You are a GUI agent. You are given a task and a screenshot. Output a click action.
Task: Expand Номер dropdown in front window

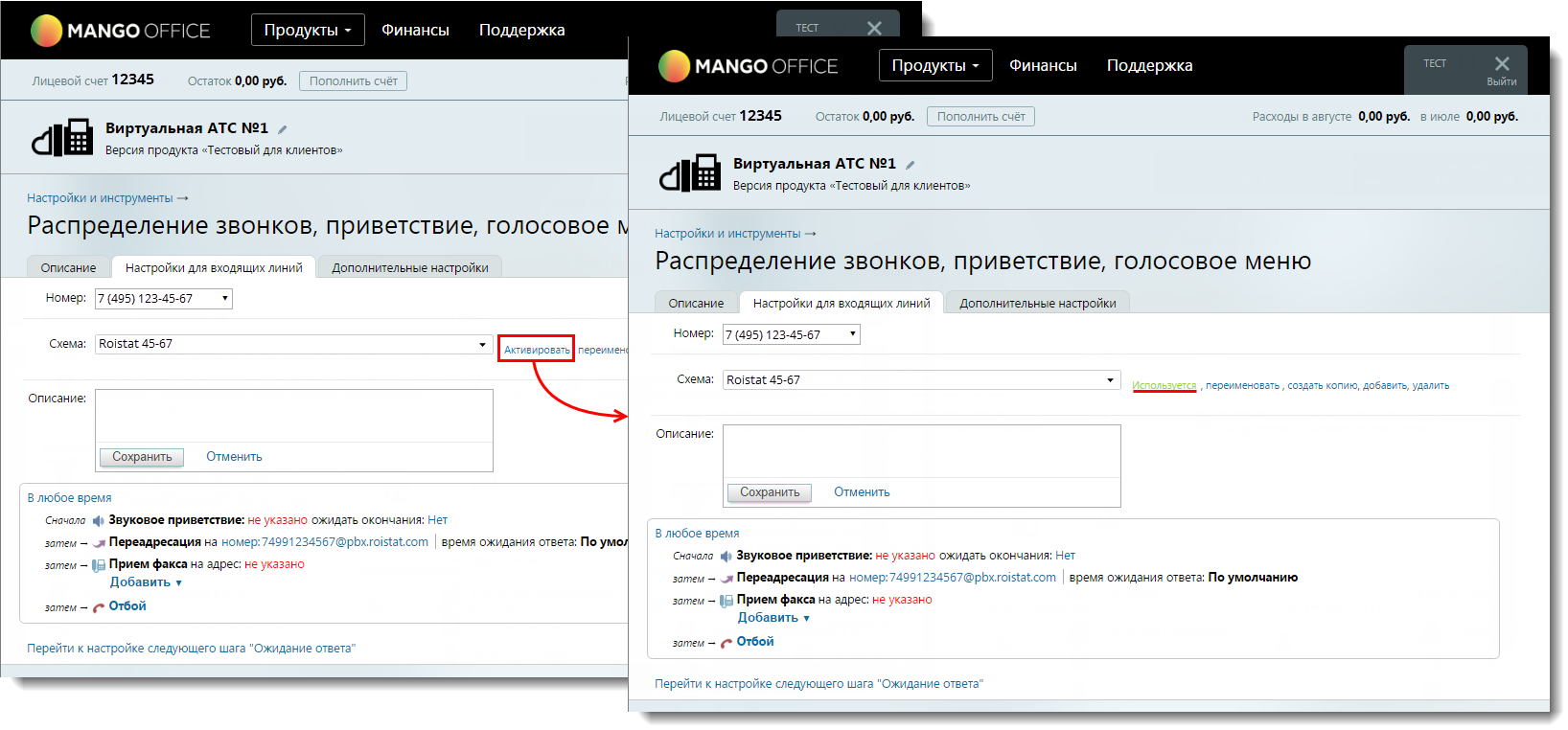(x=792, y=334)
